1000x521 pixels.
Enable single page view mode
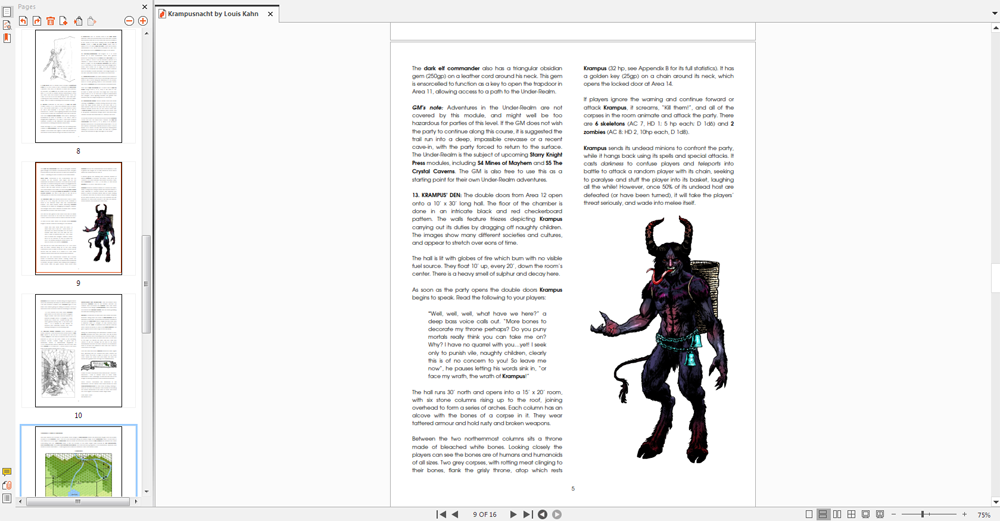pyautogui.click(x=809, y=514)
